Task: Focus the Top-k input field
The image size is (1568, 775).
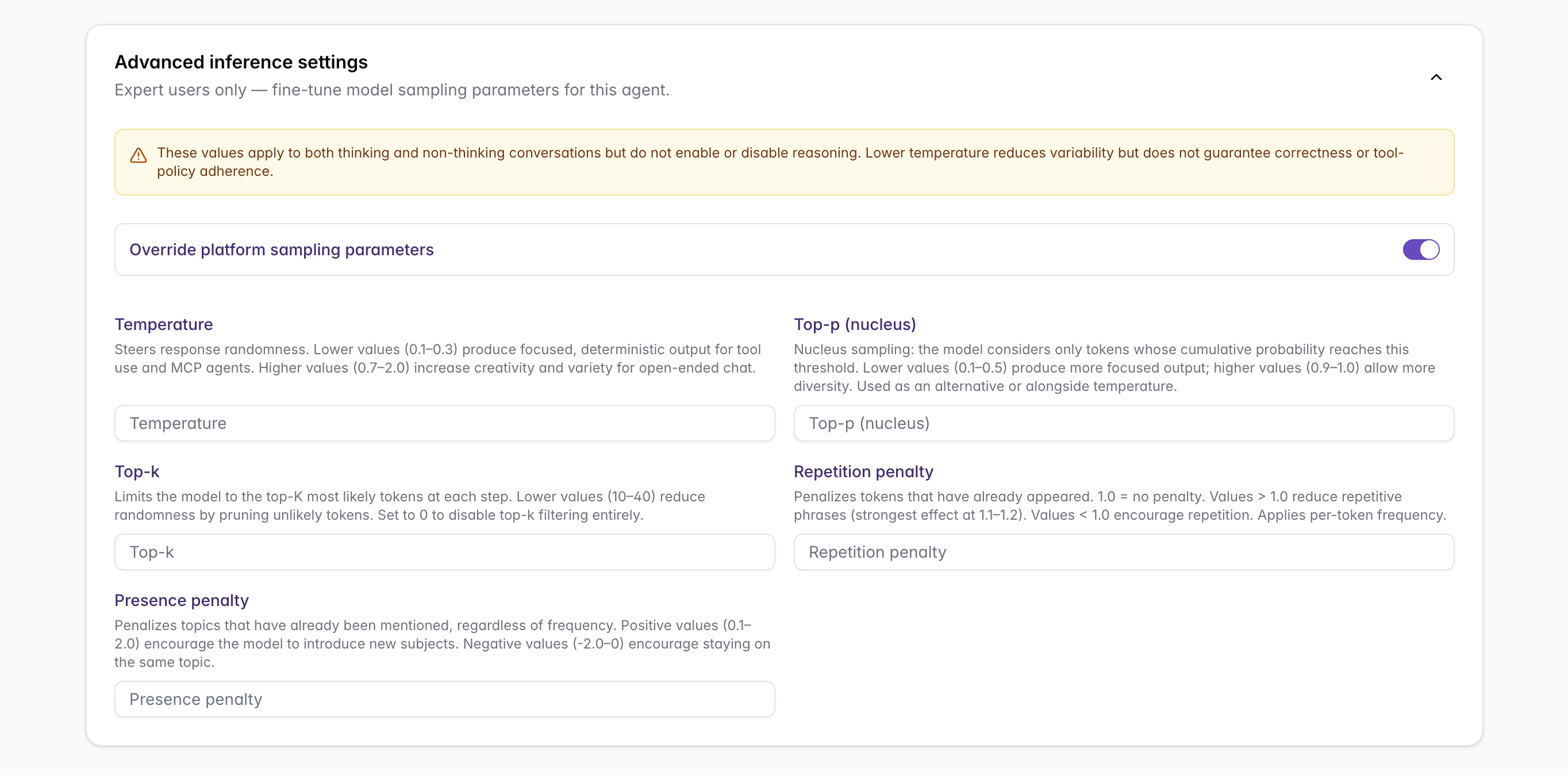Action: coord(444,552)
